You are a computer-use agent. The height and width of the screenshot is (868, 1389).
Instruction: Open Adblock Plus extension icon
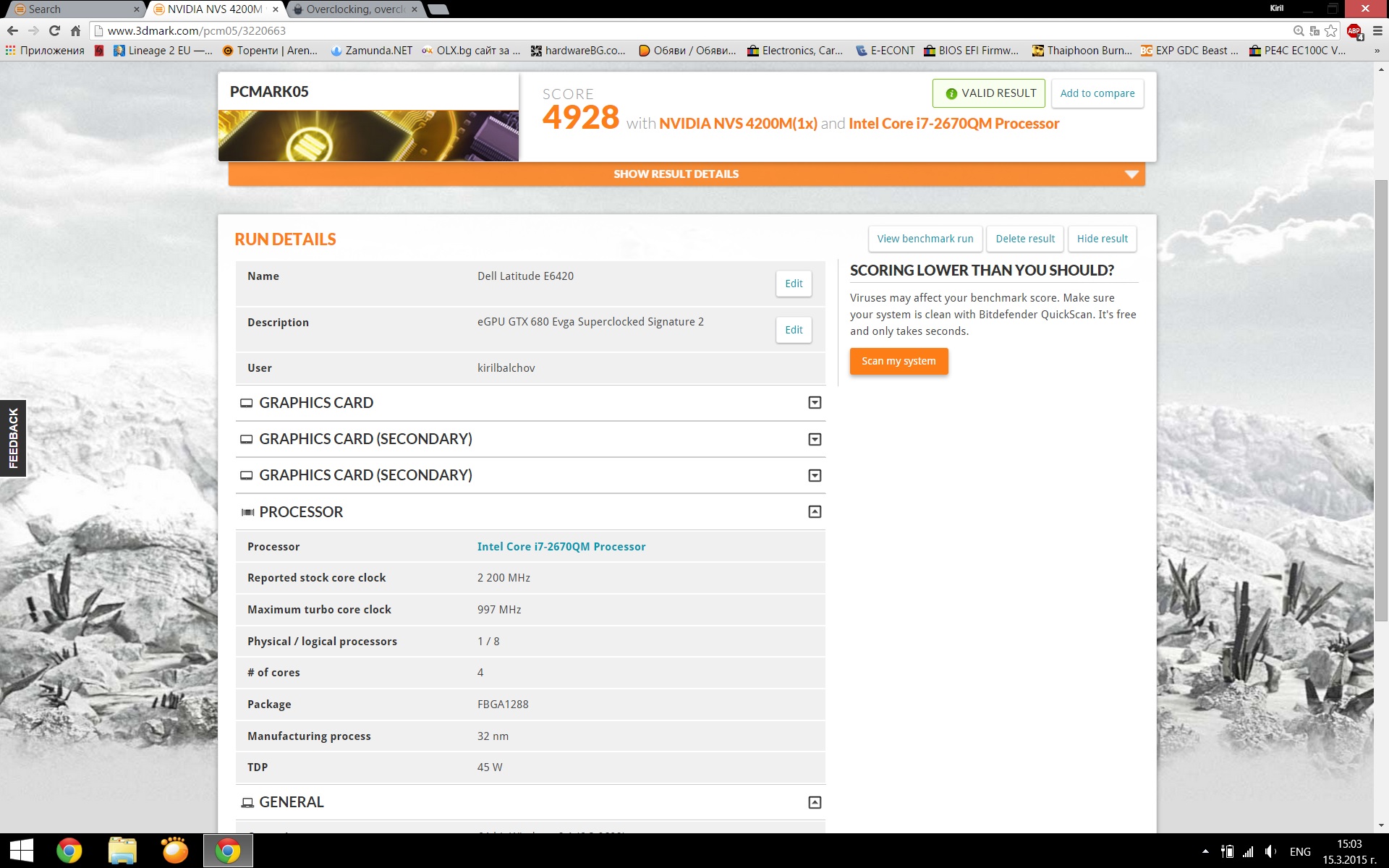click(1354, 31)
